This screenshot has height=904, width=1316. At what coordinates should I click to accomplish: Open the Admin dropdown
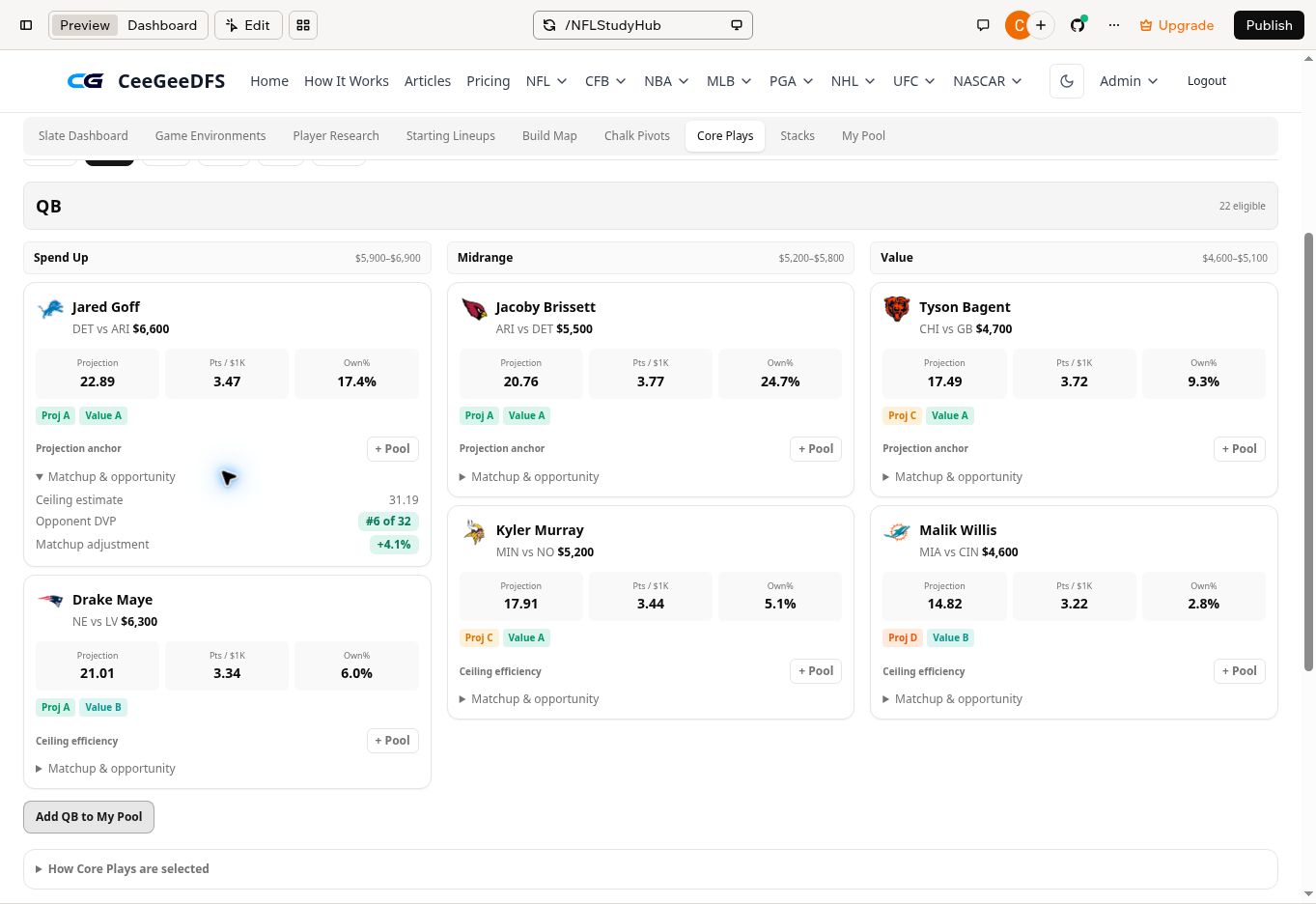(x=1129, y=81)
